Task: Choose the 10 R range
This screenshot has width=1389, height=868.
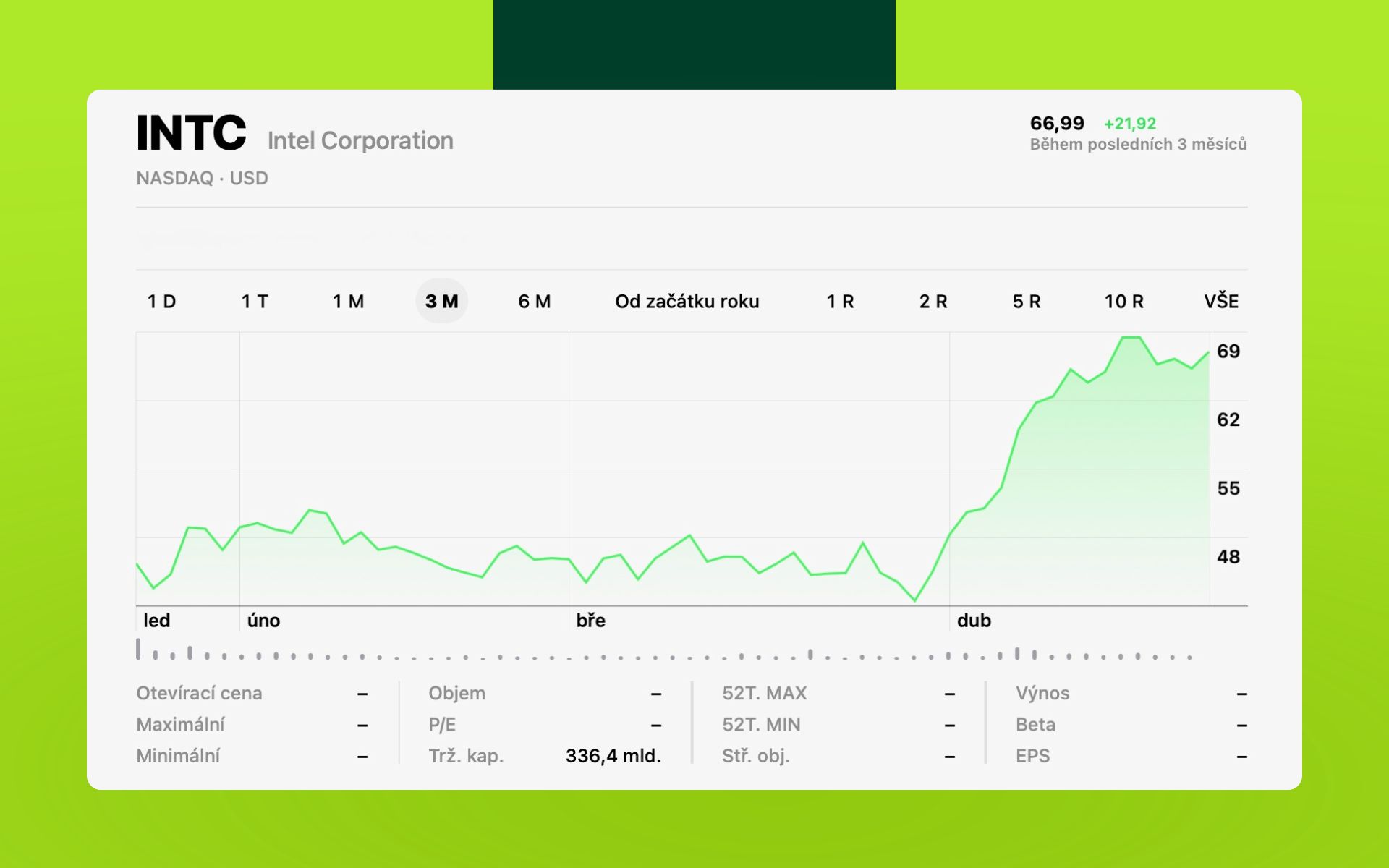Action: pos(1123,302)
